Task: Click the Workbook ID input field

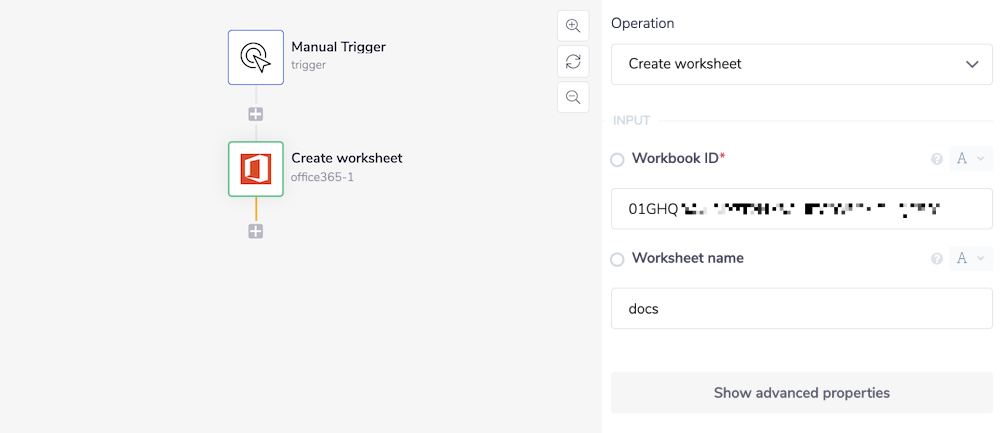Action: point(801,209)
